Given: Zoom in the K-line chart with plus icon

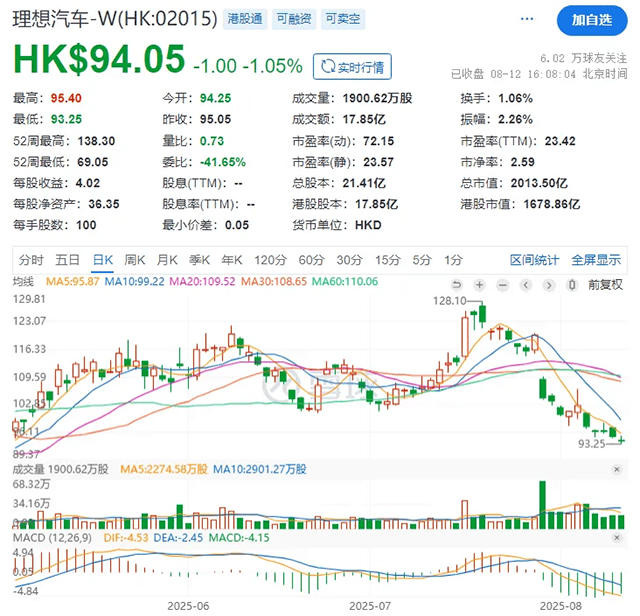Looking at the screenshot, I should coord(480,285).
